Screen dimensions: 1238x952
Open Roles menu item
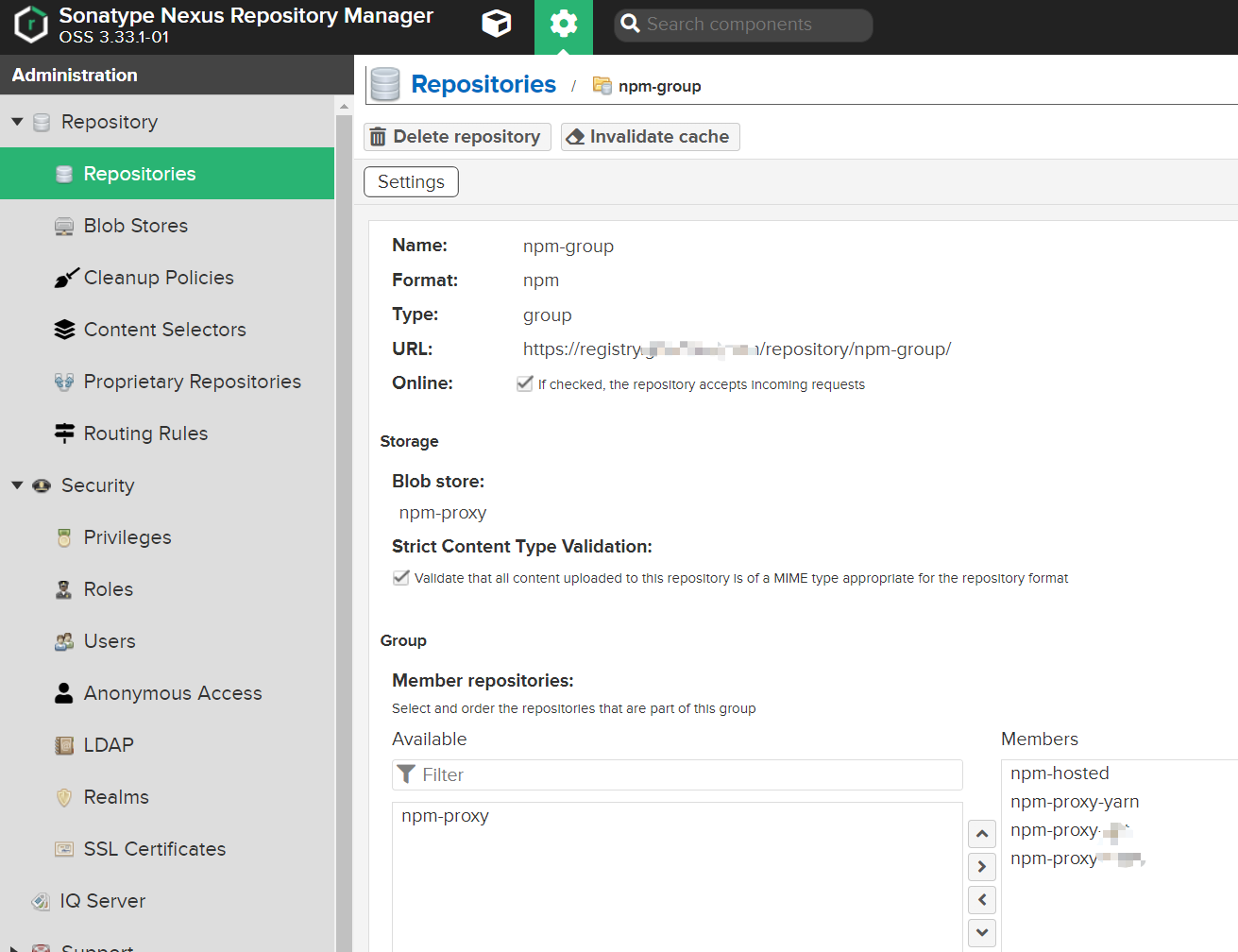tap(167, 589)
